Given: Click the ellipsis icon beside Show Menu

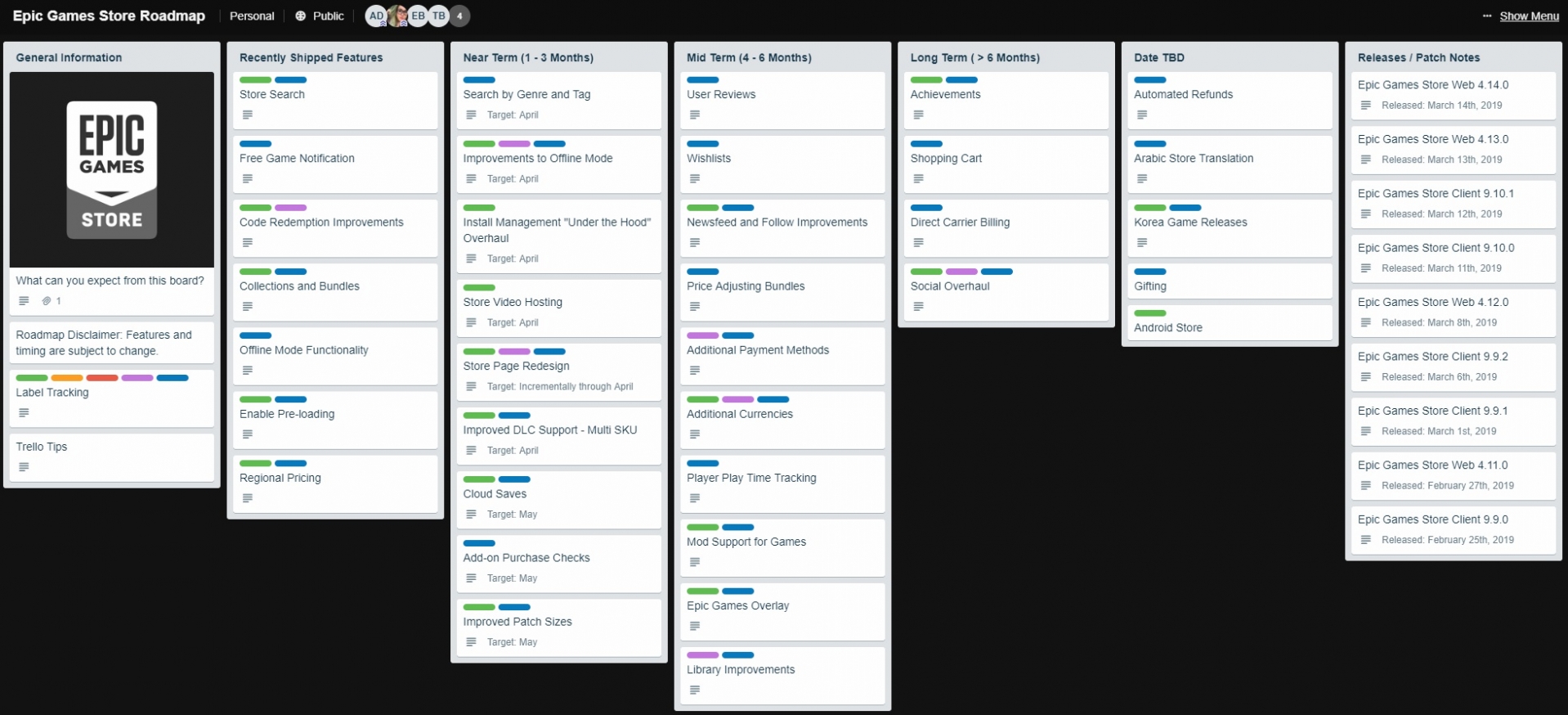Looking at the screenshot, I should [x=1487, y=16].
